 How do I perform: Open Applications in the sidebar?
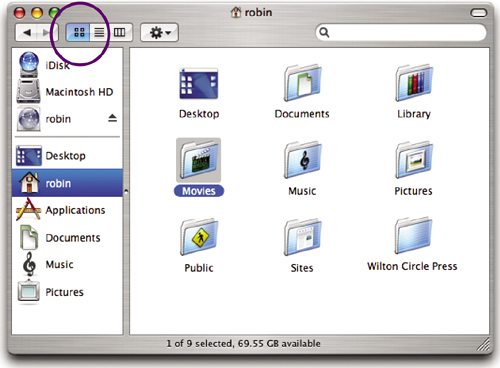pyautogui.click(x=67, y=210)
